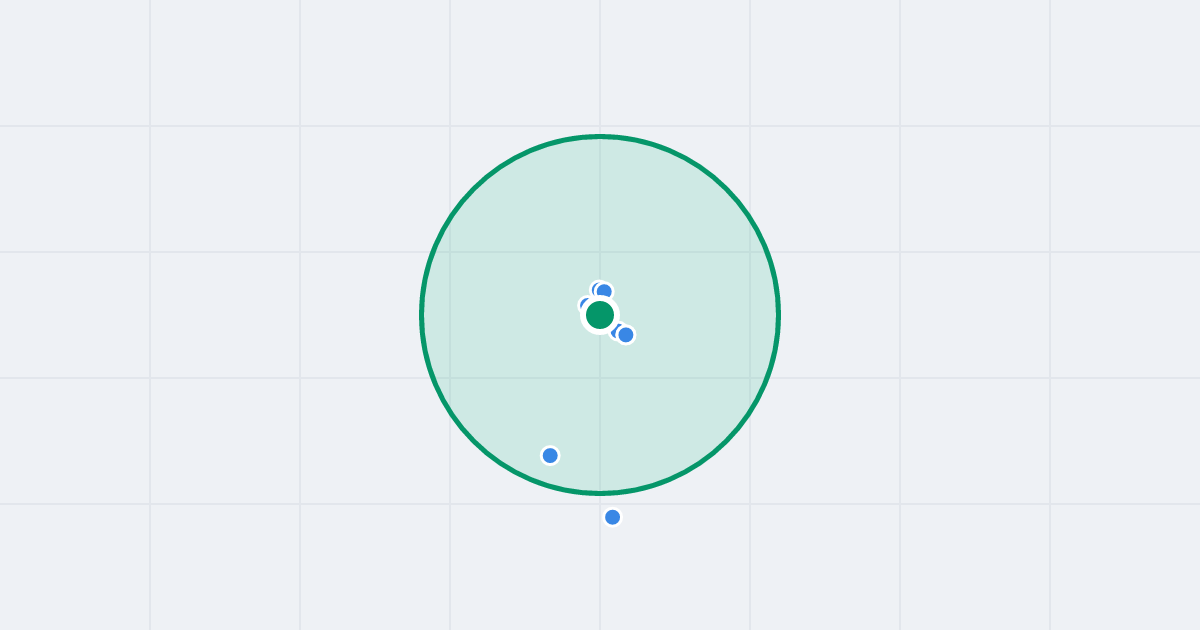Pick the blue point peeking left of center marker
Screen dimensions: 1200x630
point(586,305)
